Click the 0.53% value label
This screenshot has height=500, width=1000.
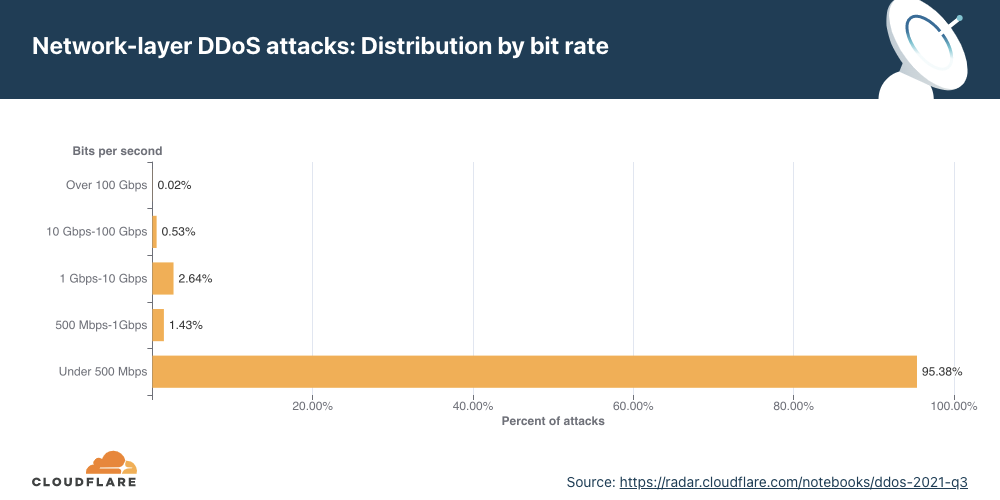pyautogui.click(x=178, y=232)
